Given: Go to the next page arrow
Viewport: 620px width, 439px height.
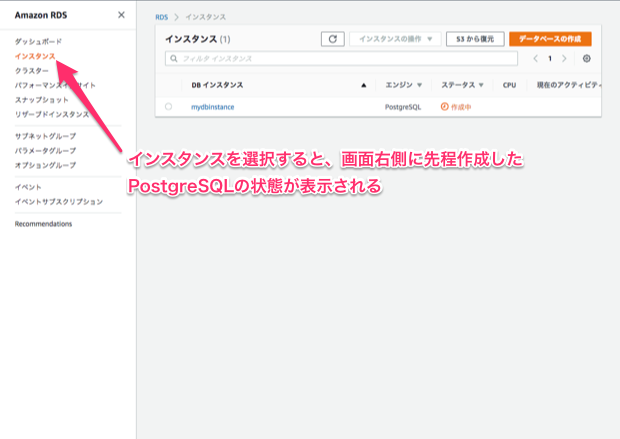Looking at the screenshot, I should pyautogui.click(x=564, y=59).
